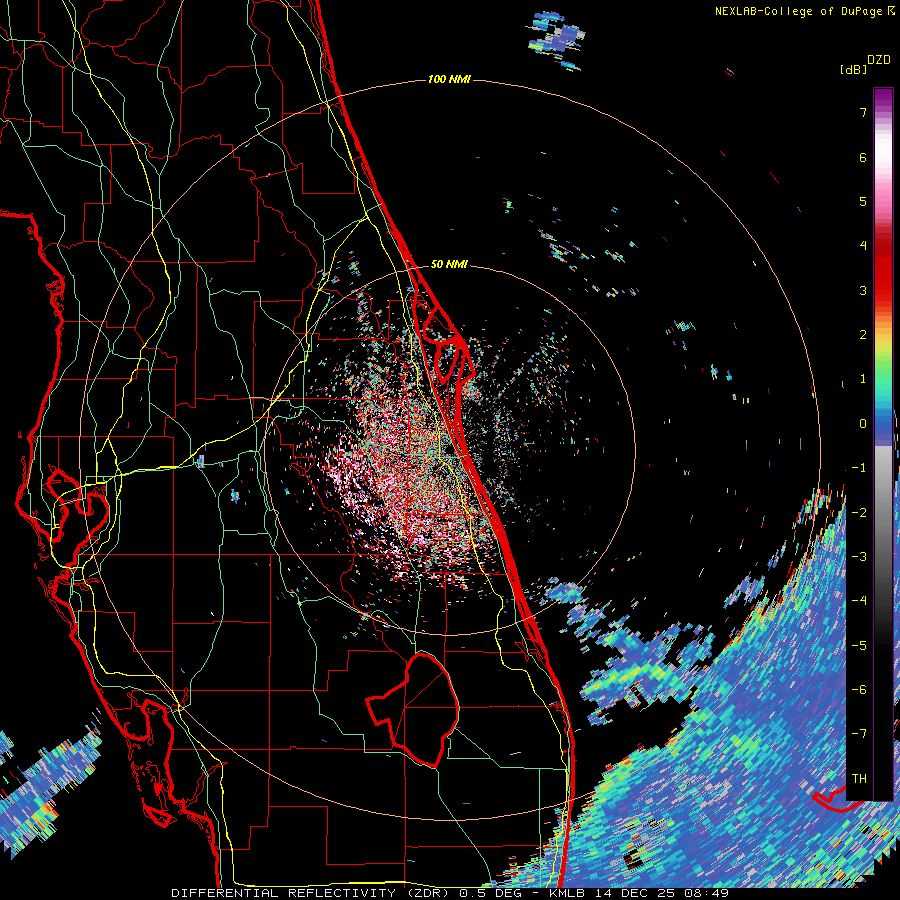Click the 100 NMI range ring label

[449, 79]
